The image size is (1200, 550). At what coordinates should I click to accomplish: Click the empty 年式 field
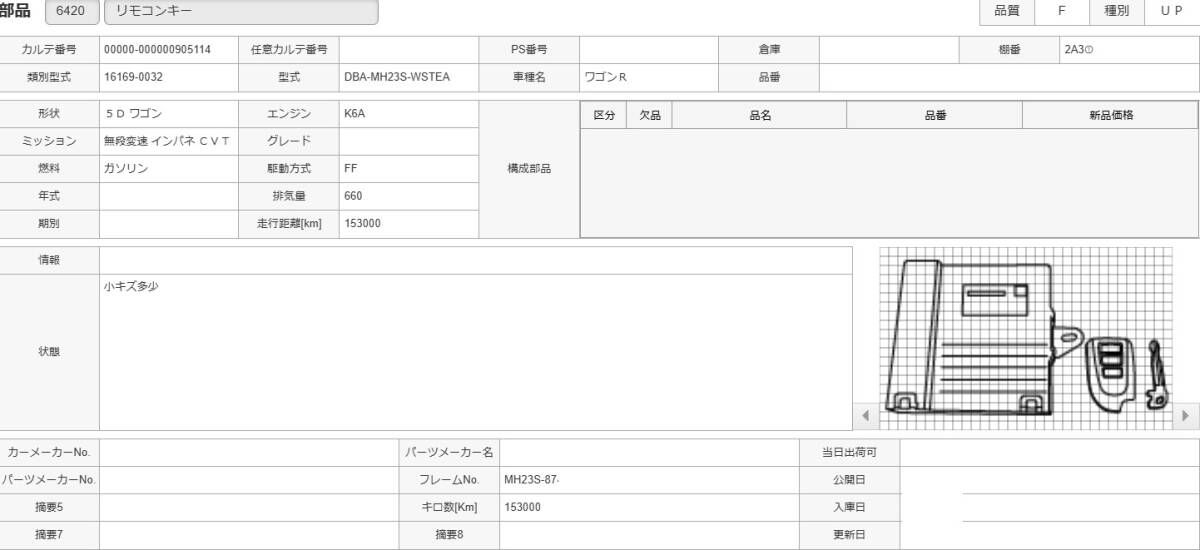coord(169,196)
